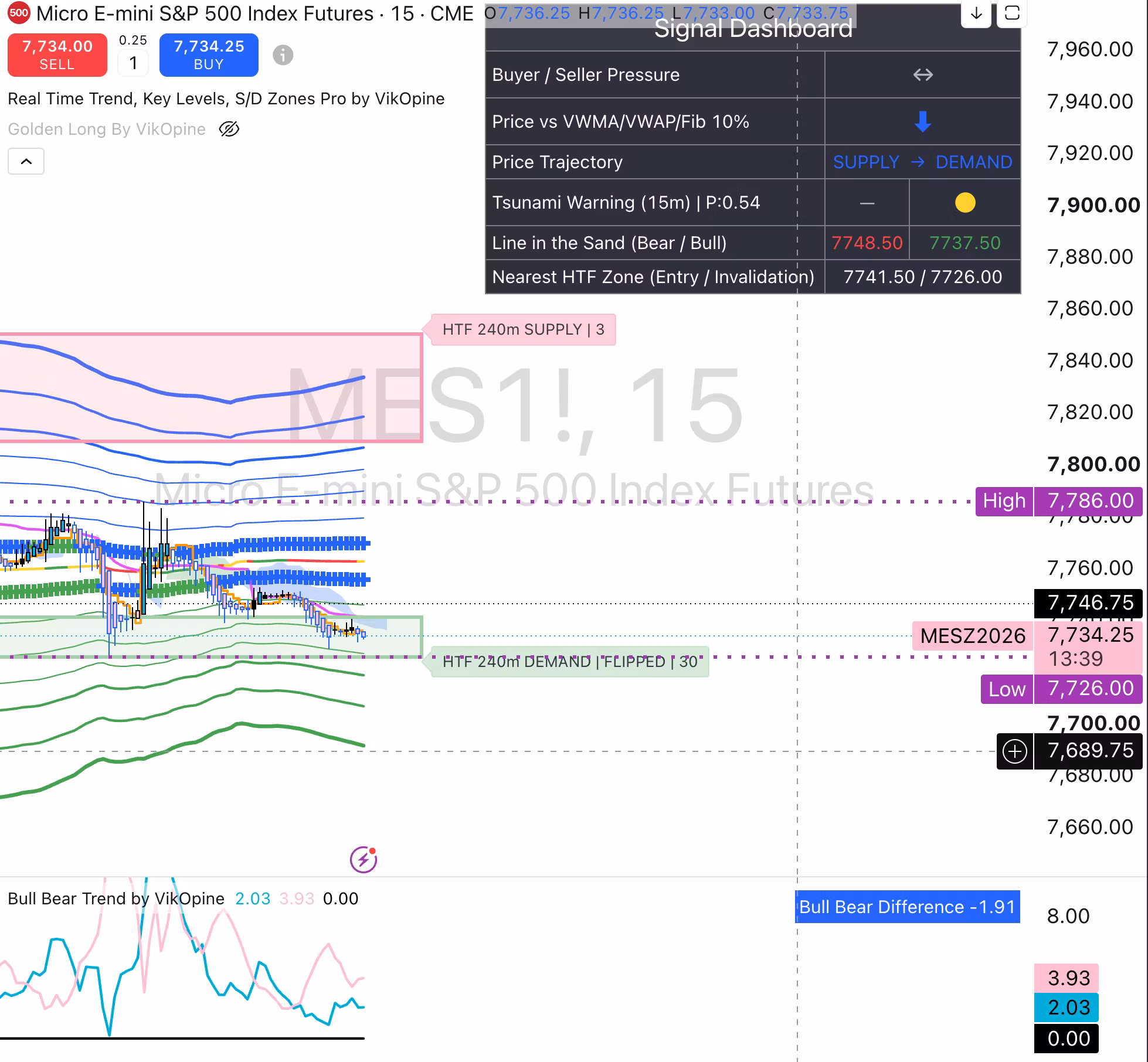Click the High 7,786.00 price label

pyautogui.click(x=1059, y=501)
